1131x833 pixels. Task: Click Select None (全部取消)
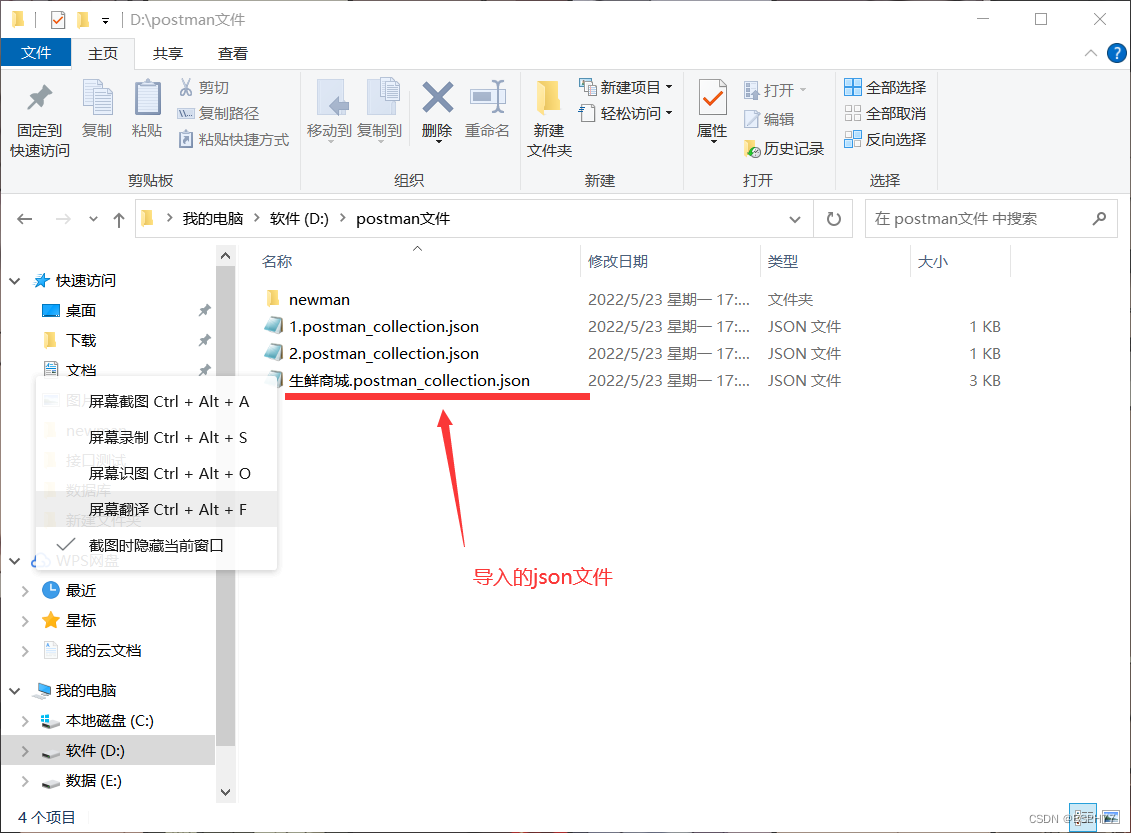coord(885,113)
